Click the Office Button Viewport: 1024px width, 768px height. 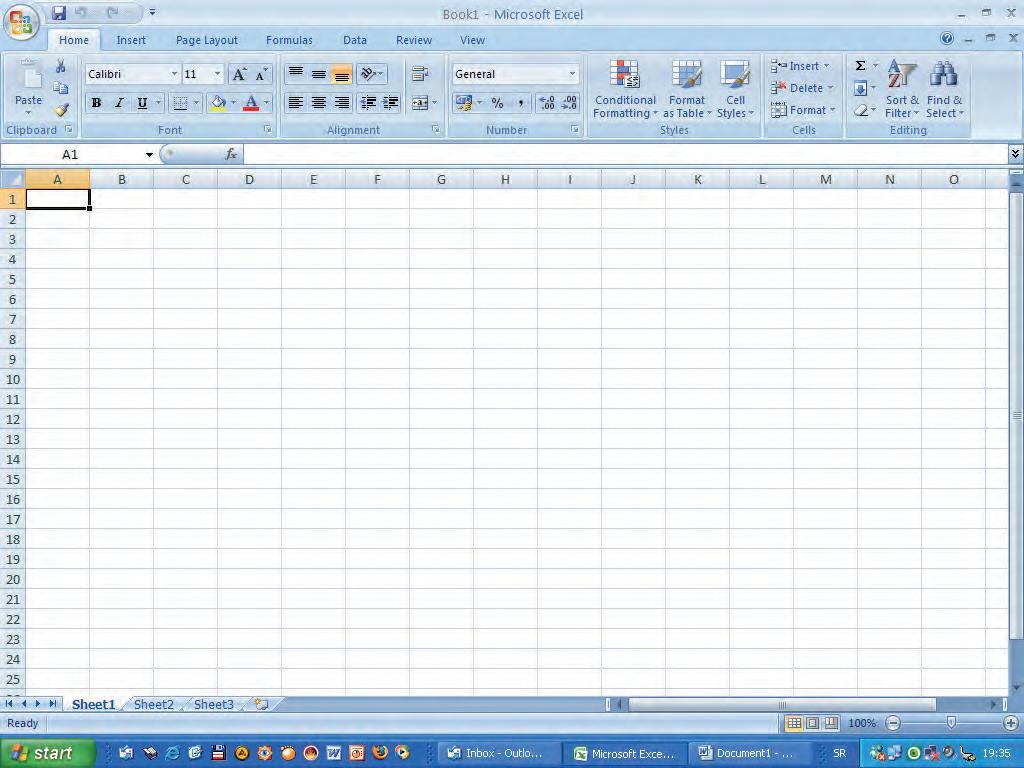pyautogui.click(x=21, y=22)
